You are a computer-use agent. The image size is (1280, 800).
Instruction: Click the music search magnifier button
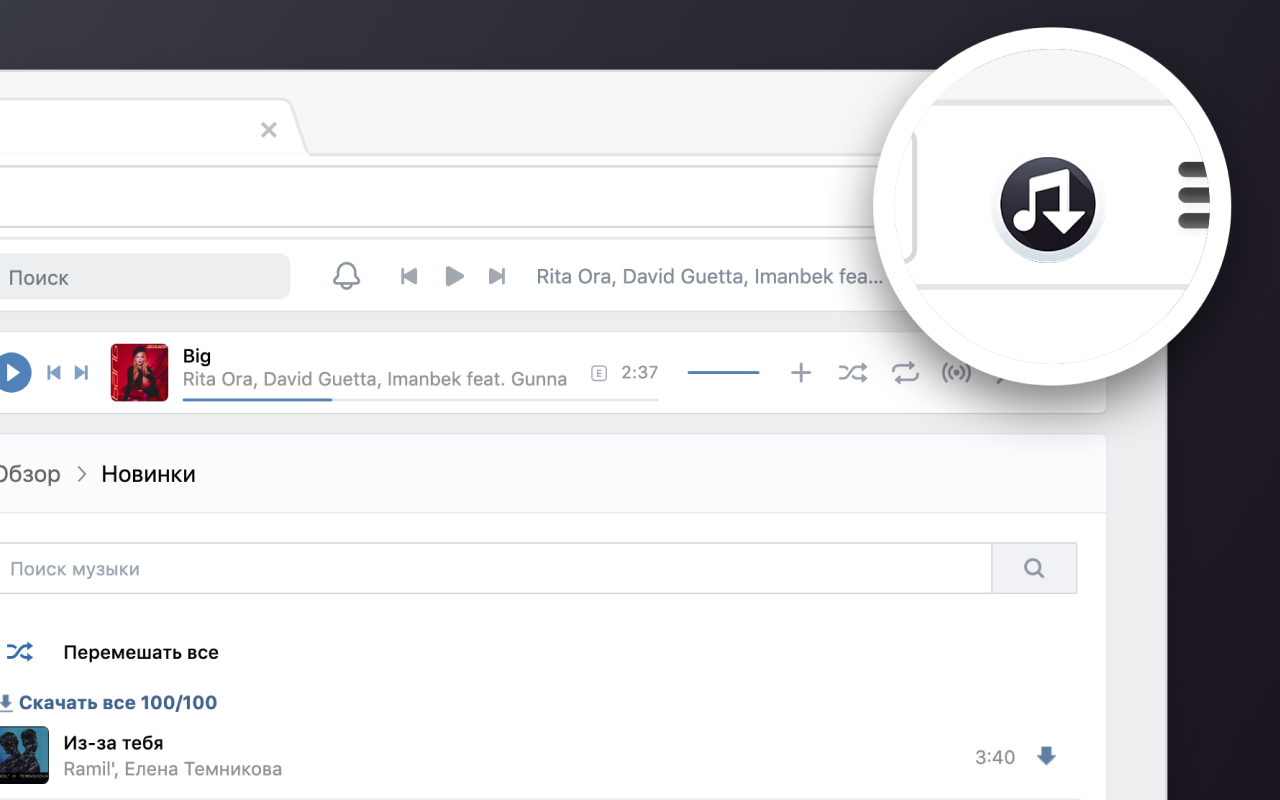(x=1034, y=569)
